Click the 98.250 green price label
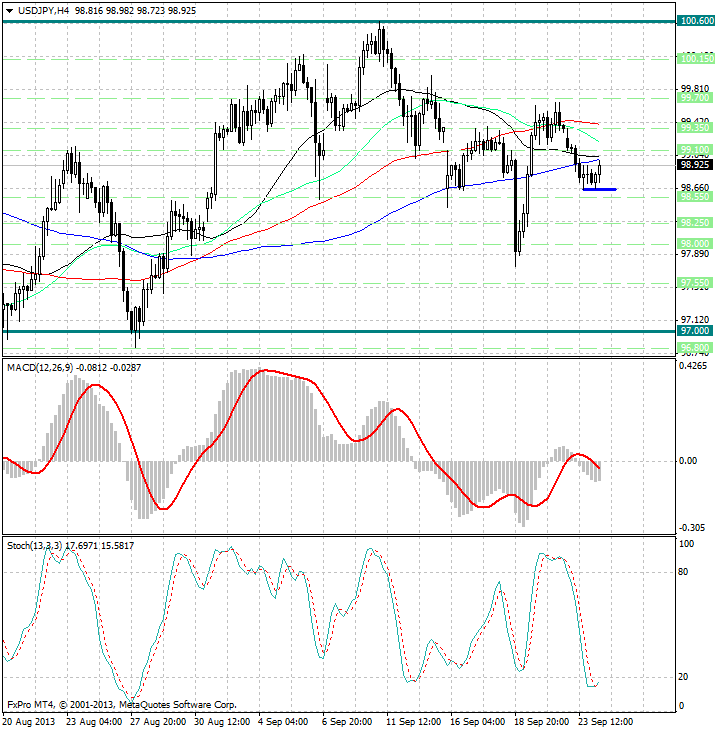715x730 pixels. coord(694,223)
